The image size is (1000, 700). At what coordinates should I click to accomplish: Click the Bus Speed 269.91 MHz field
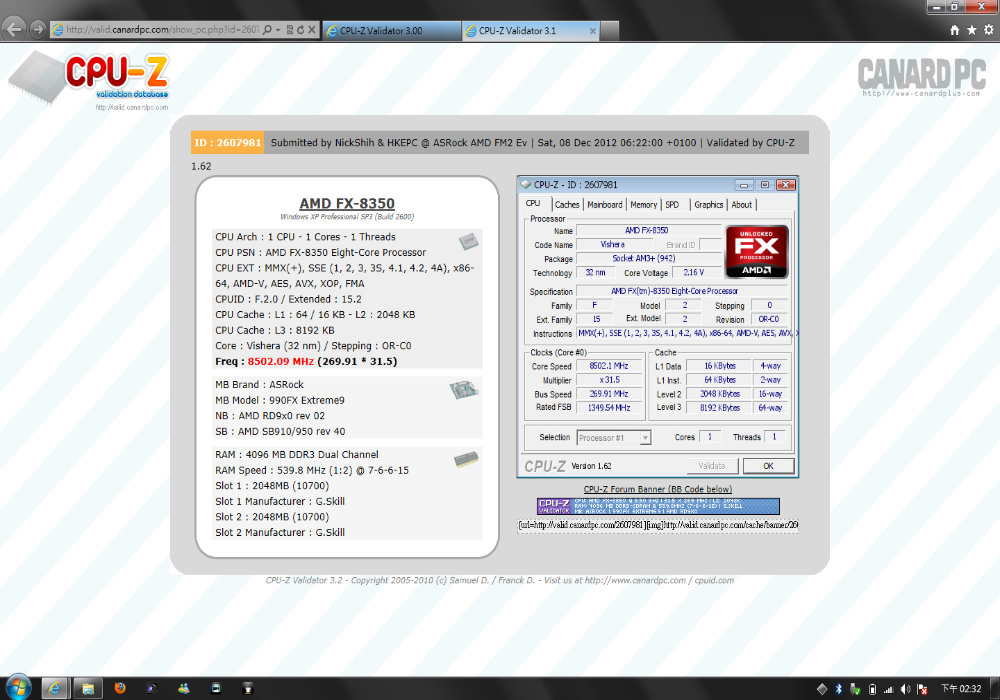click(609, 394)
